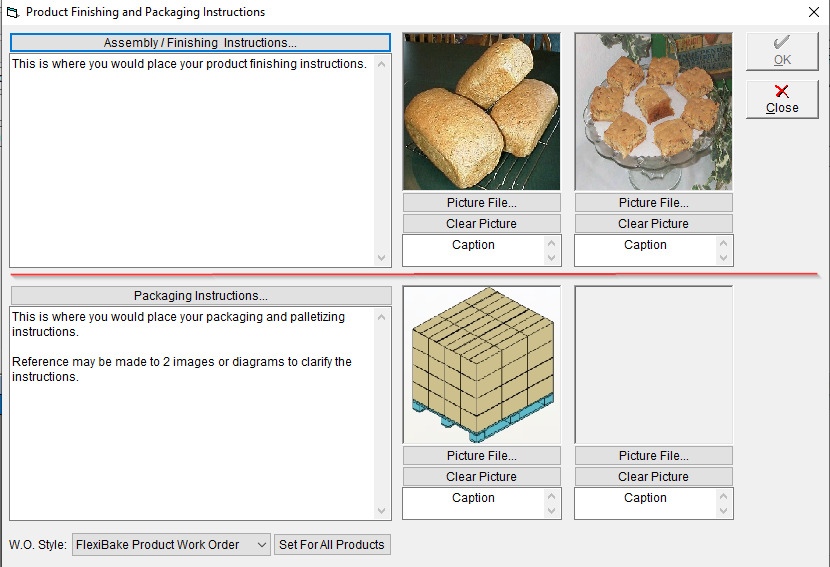Screen dimensions: 830x567
Task: Click the Close button with red X
Action: pyautogui.click(x=782, y=100)
